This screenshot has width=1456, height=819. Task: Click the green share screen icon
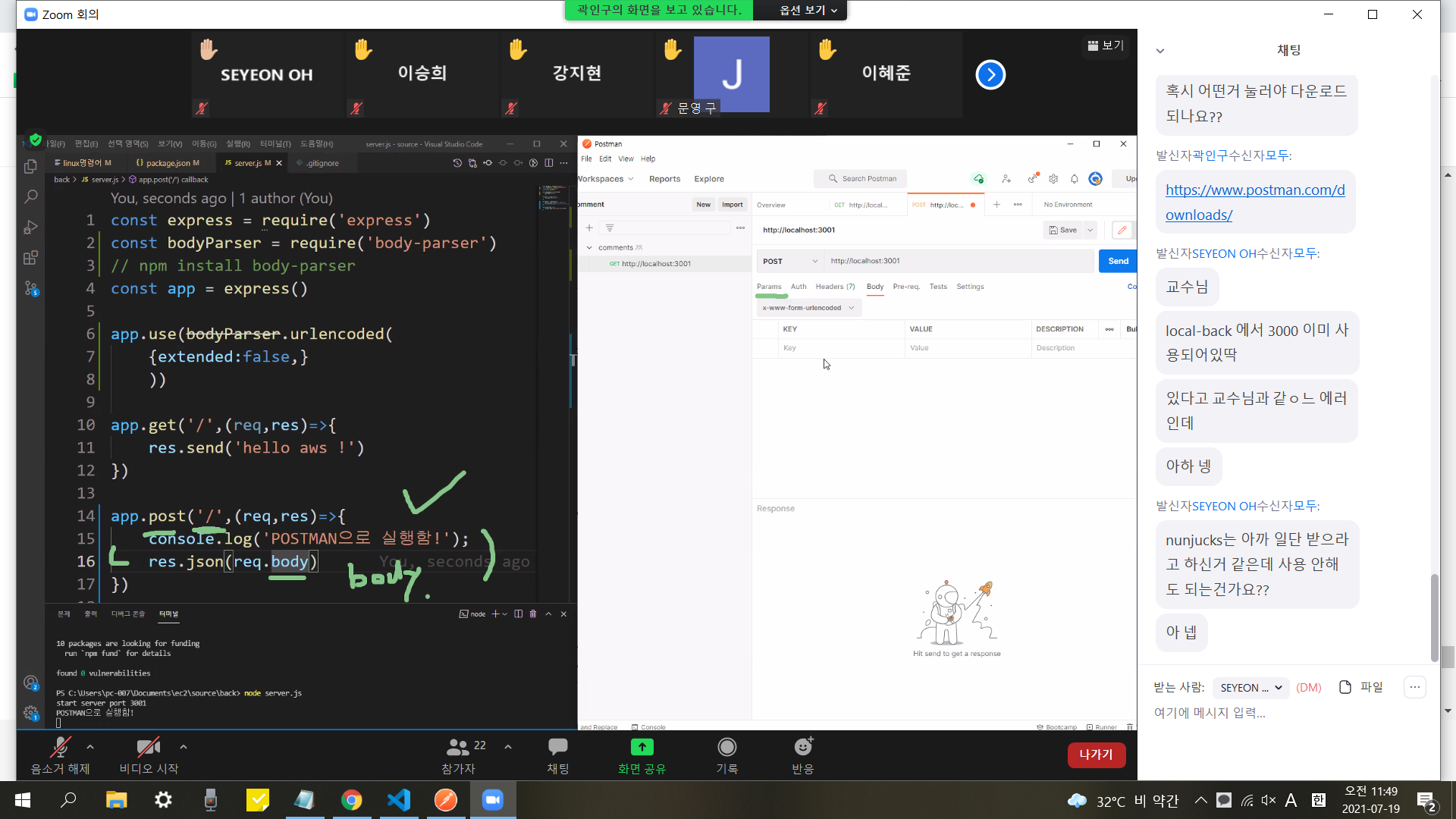pos(642,748)
